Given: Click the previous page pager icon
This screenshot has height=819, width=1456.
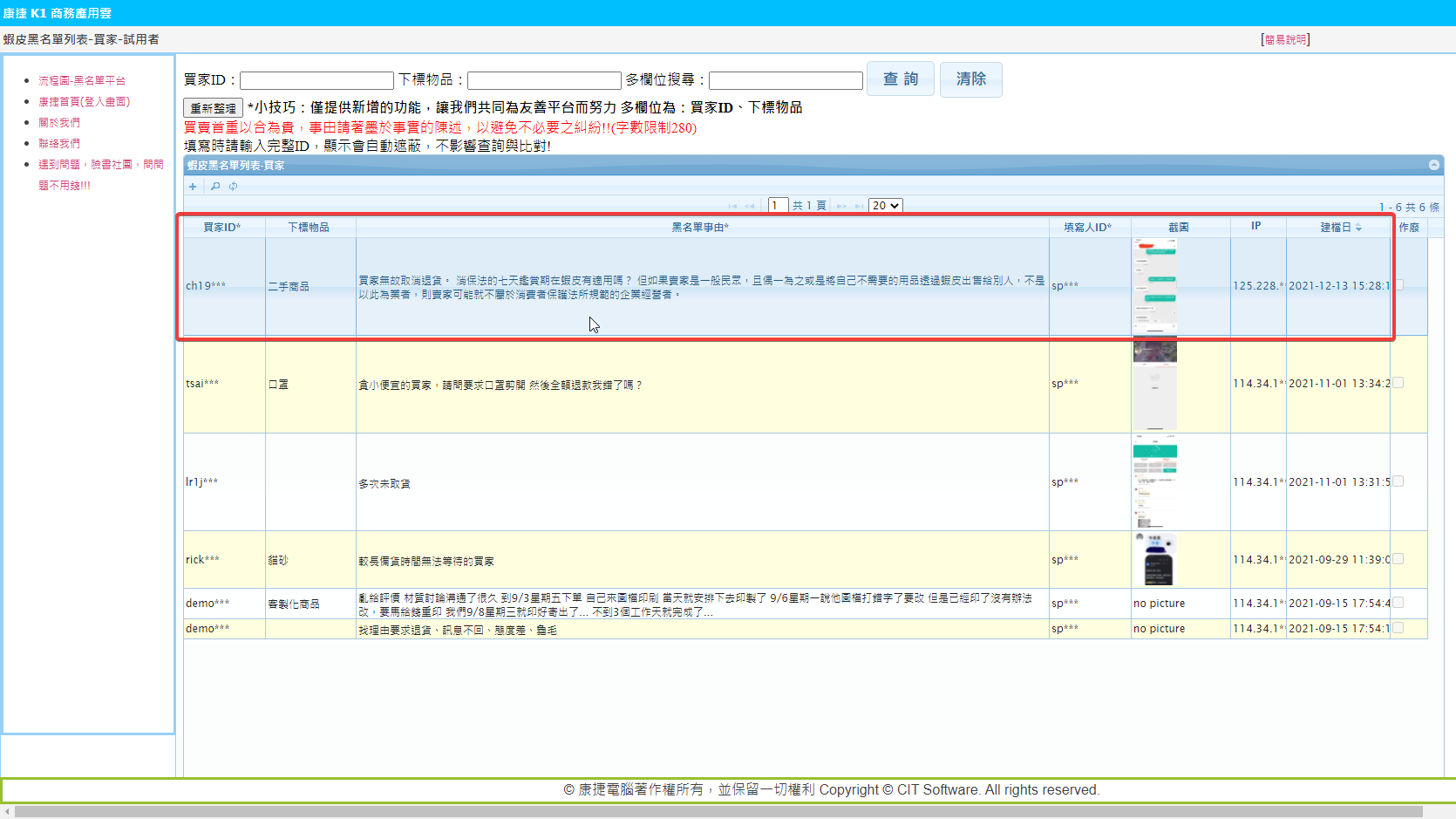Looking at the screenshot, I should [750, 206].
